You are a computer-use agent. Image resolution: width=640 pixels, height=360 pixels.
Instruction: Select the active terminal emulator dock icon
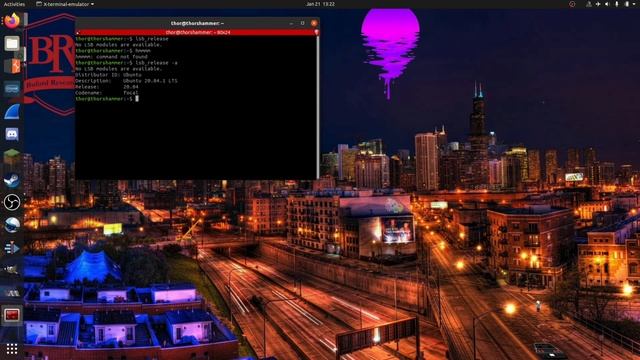point(12,315)
